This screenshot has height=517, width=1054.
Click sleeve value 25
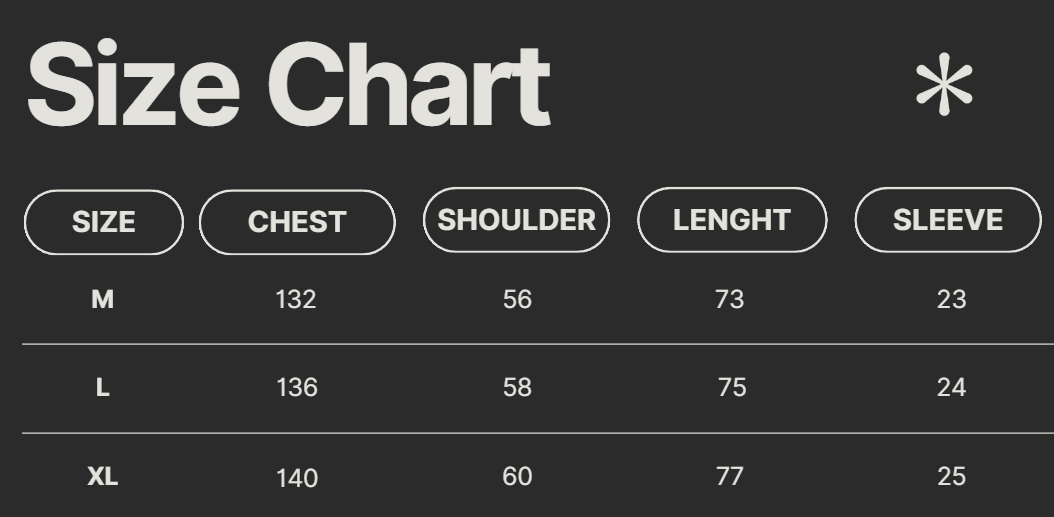952,477
